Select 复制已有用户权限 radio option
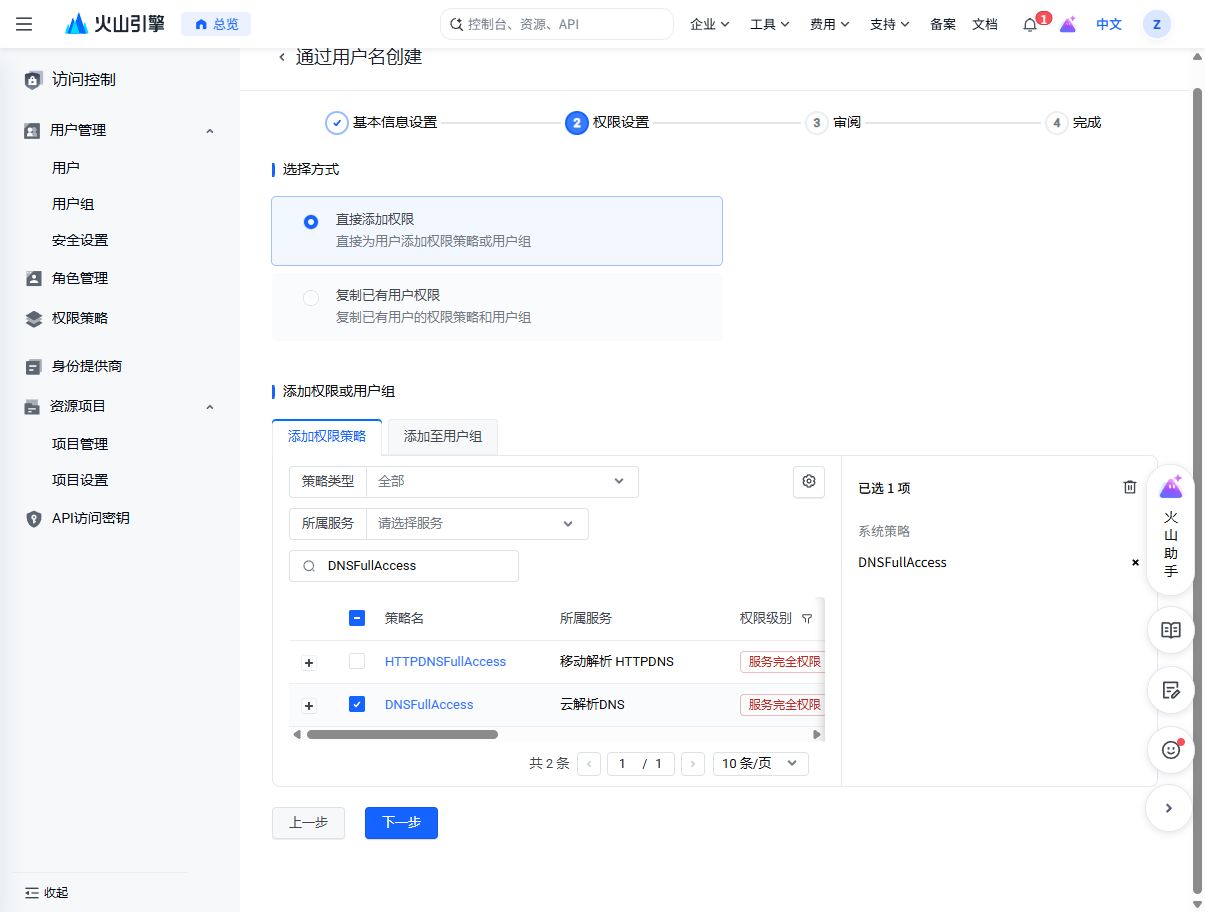The image size is (1205, 912). pos(311,298)
